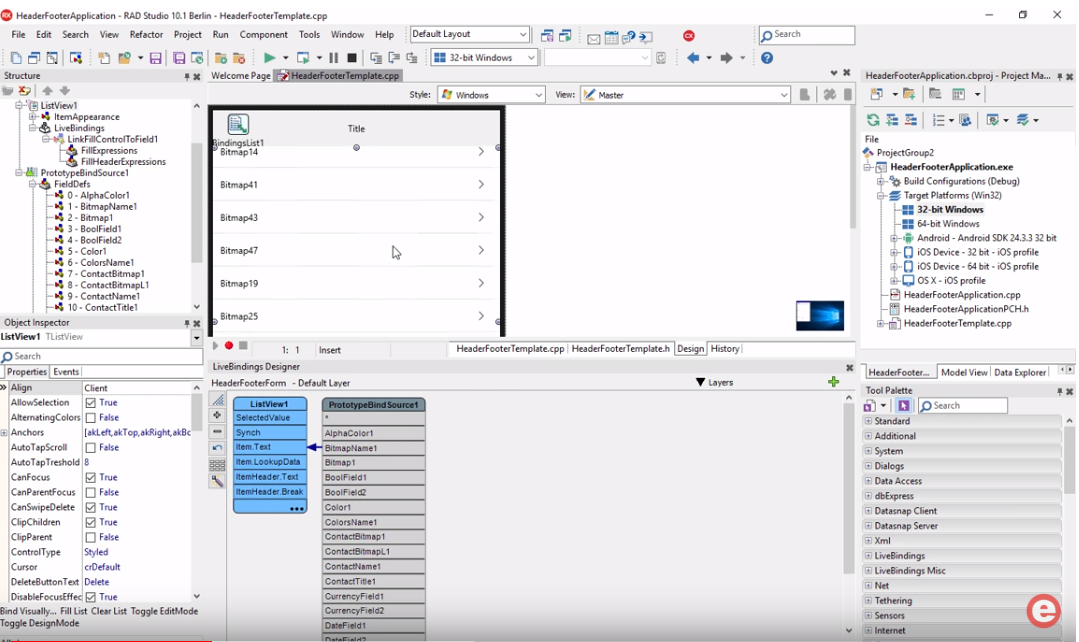
Task: Open the 32-bit Windows platform dropdown
Action: click(484, 58)
